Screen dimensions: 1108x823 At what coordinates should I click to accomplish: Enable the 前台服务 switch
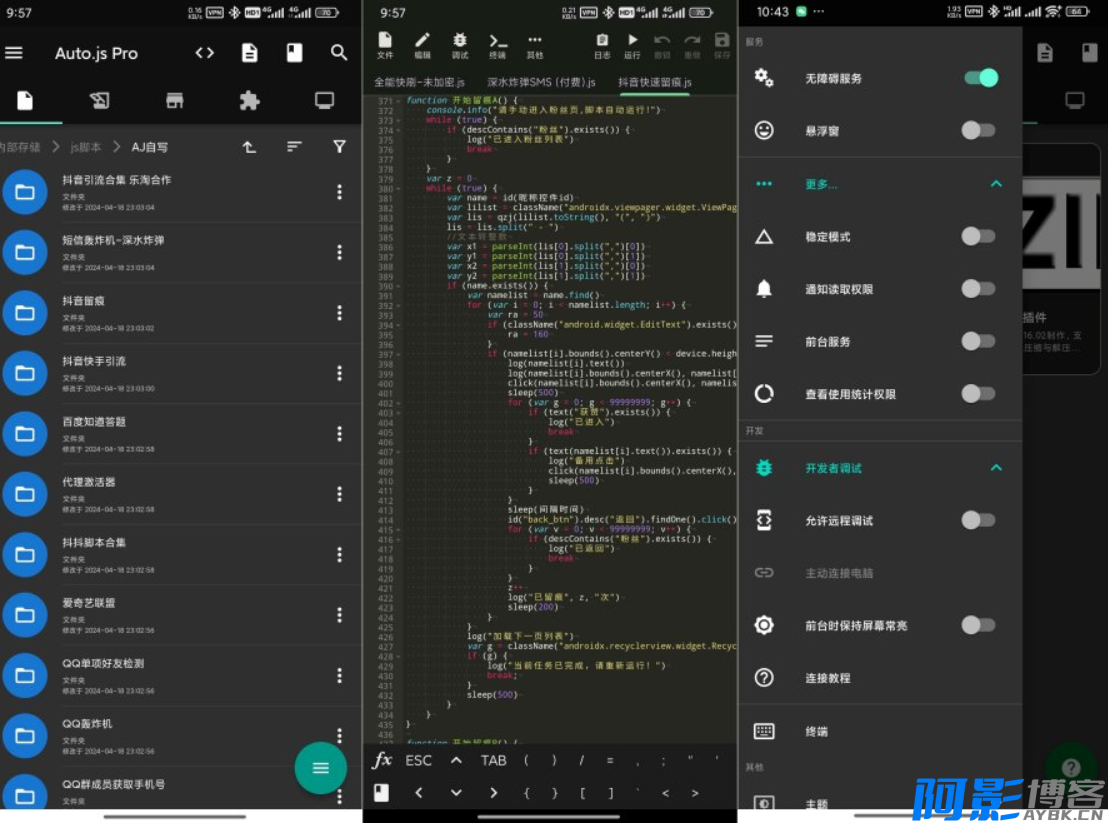[x=979, y=341]
